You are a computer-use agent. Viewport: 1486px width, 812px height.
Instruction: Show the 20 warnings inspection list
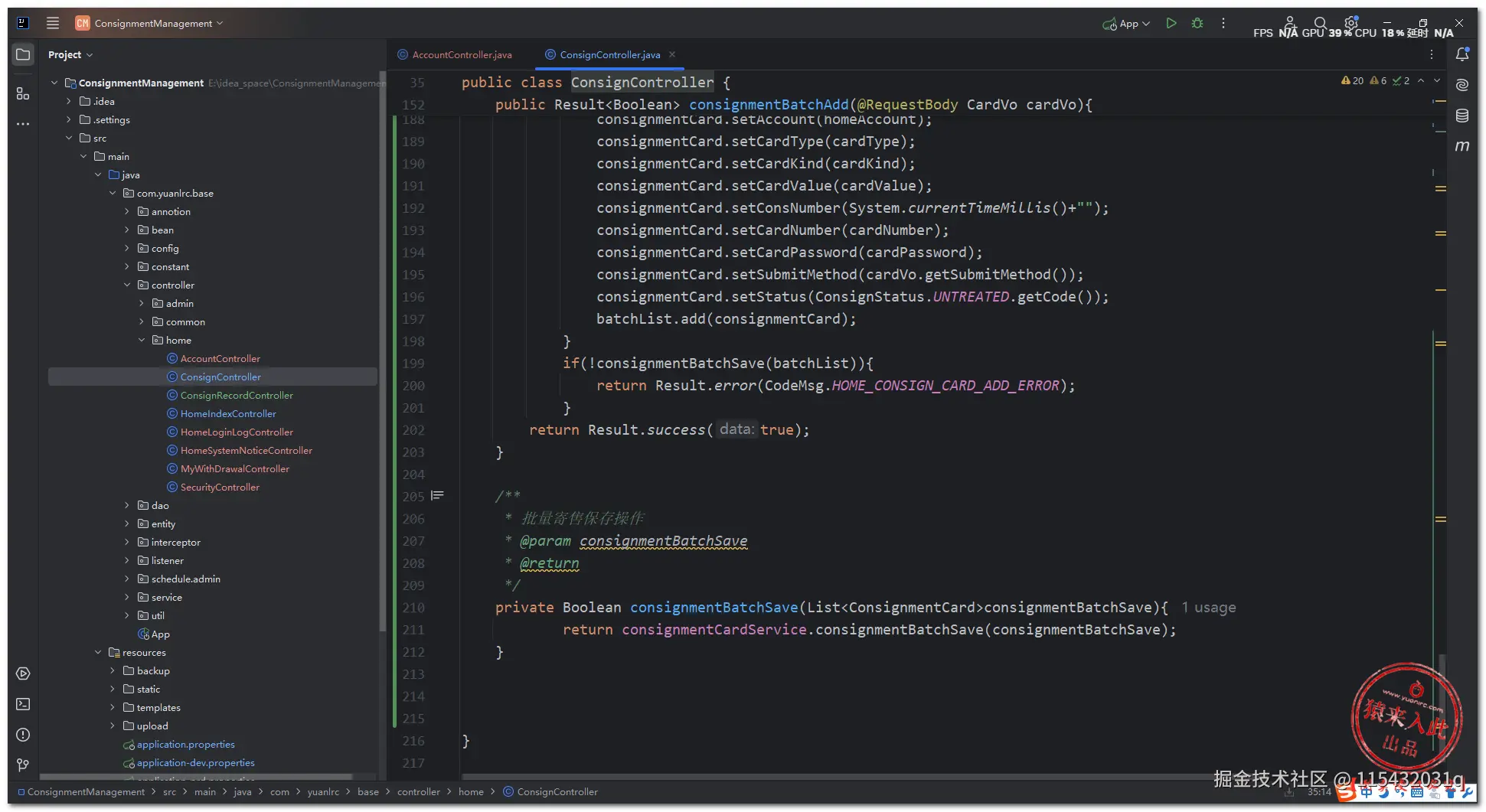pos(1352,80)
